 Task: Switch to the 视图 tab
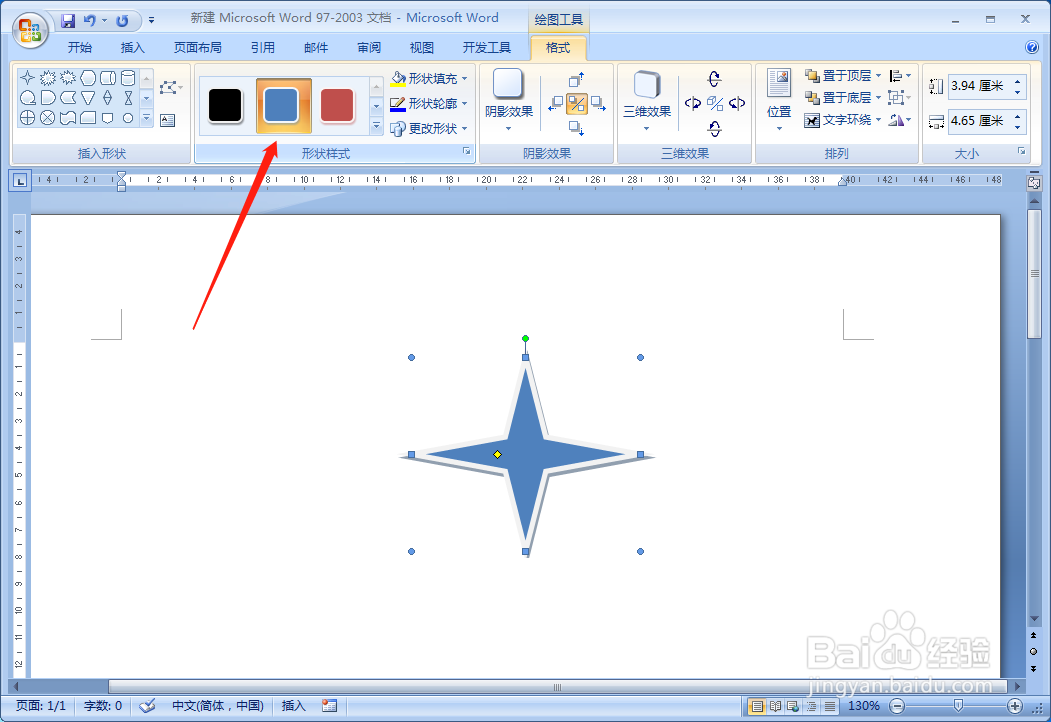422,48
